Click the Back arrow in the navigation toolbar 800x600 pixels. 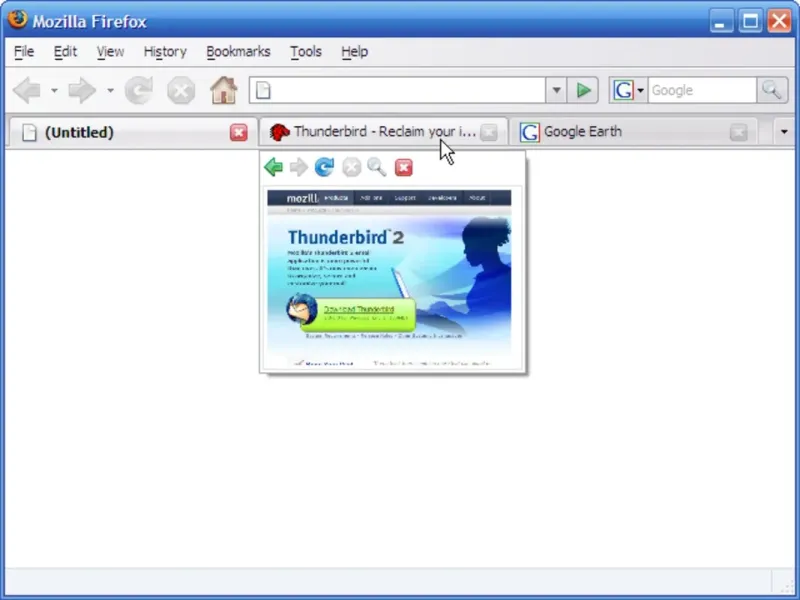coord(27,90)
